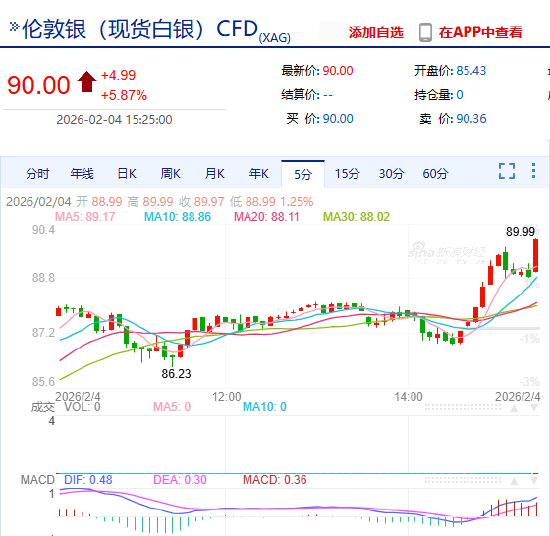This screenshot has width=550, height=536.
Task: Switch to the 分时 chart tab
Action: [x=38, y=174]
